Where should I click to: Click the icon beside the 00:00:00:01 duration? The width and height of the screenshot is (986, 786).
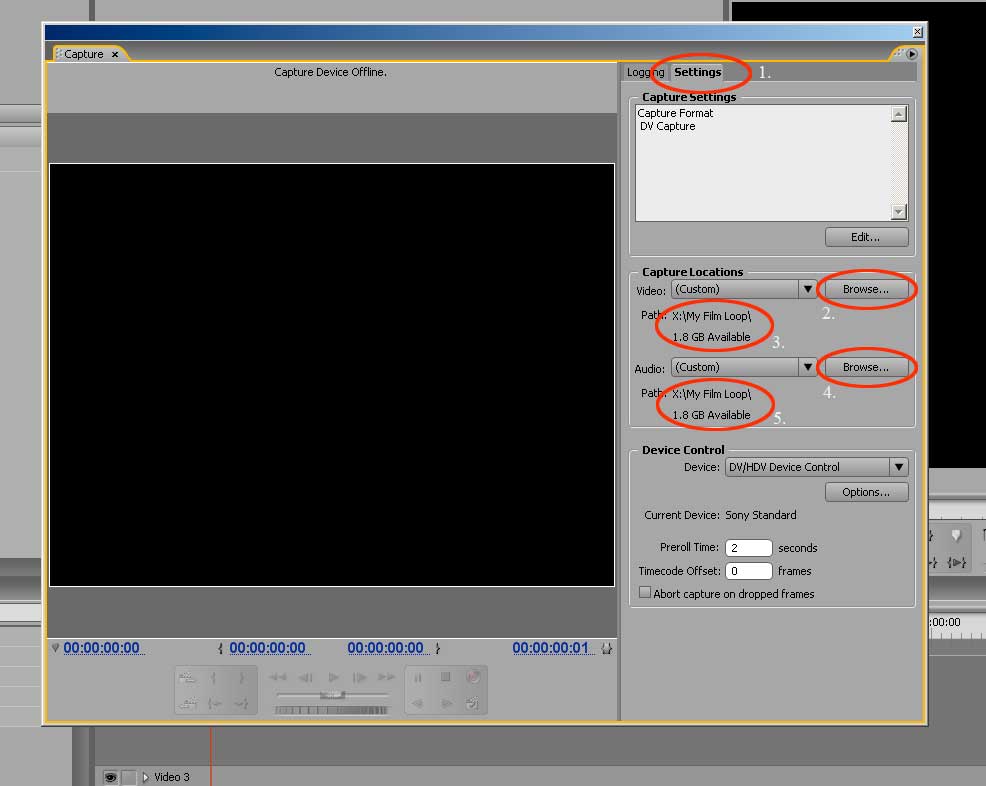click(x=606, y=648)
